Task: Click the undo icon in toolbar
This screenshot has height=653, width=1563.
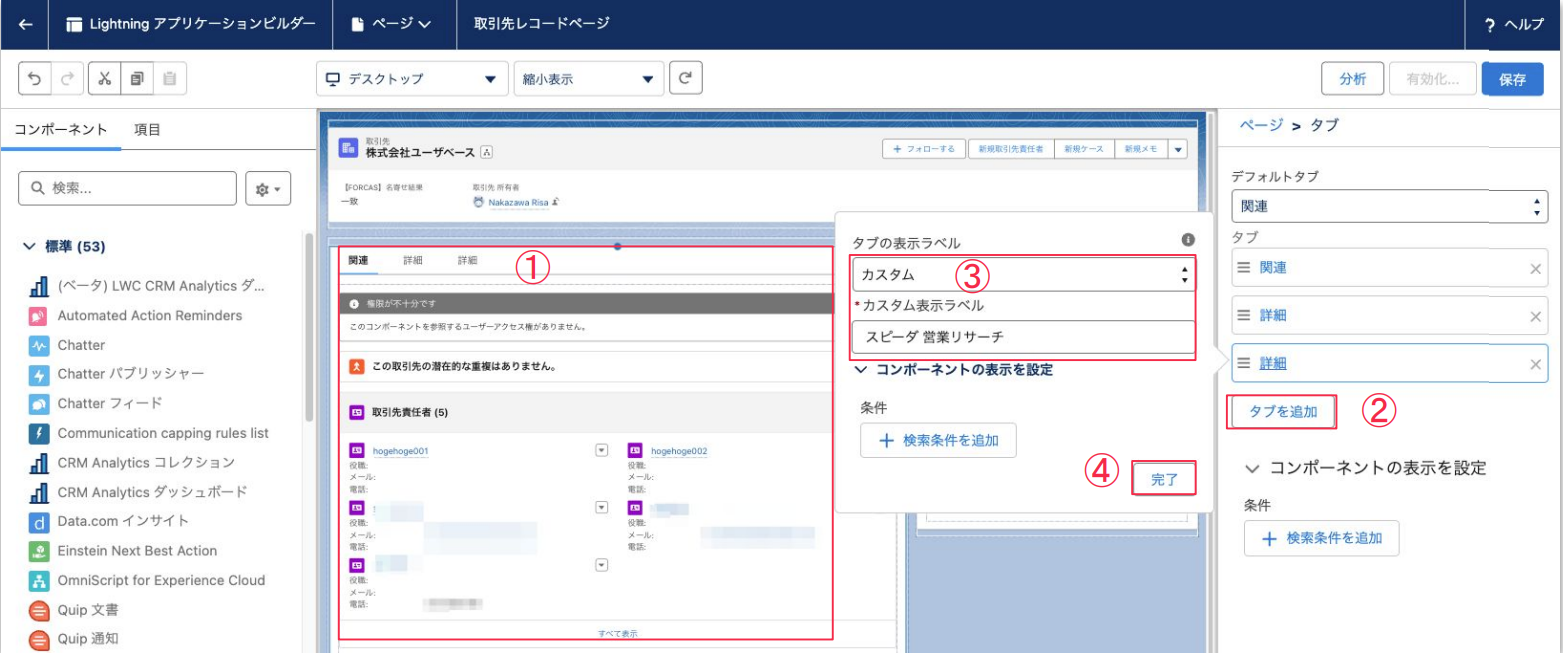Action: pos(35,79)
